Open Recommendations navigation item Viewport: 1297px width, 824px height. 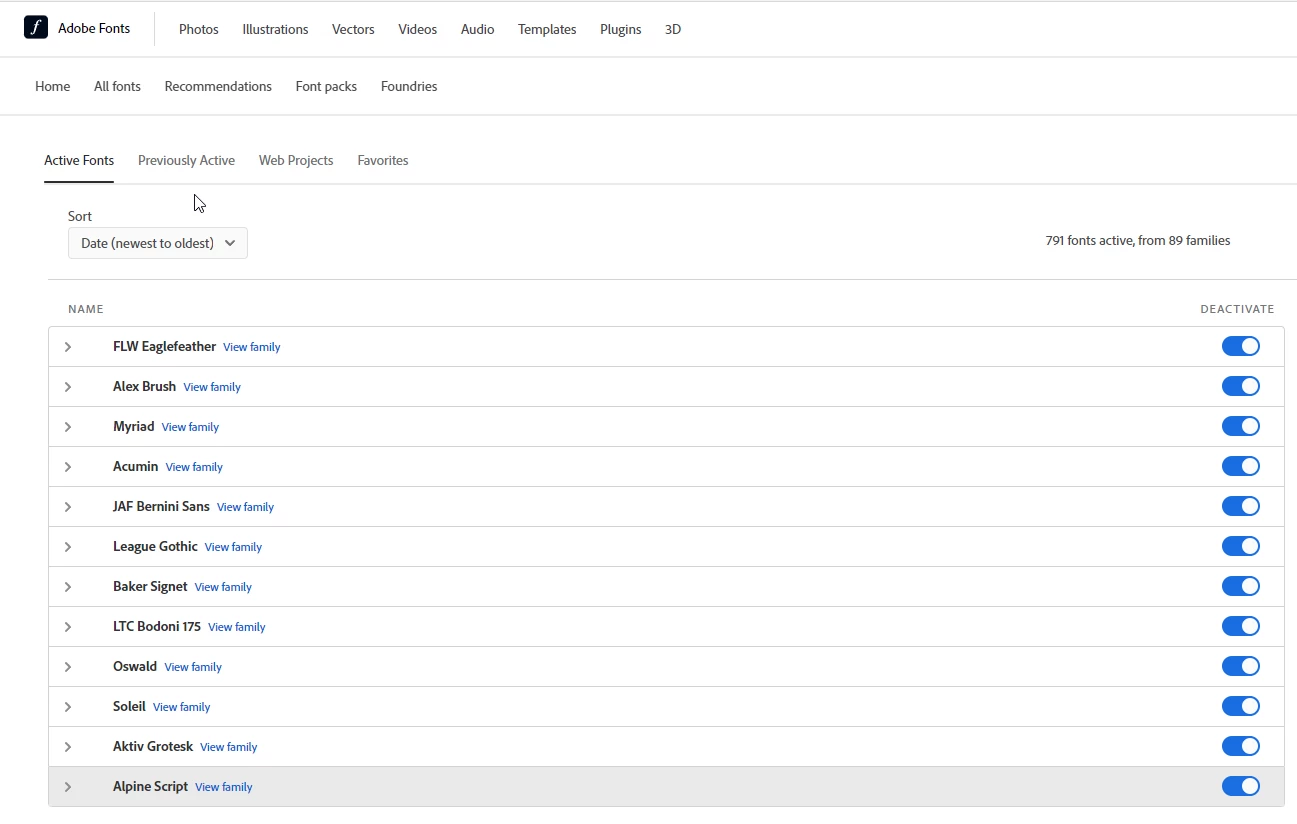coord(218,86)
